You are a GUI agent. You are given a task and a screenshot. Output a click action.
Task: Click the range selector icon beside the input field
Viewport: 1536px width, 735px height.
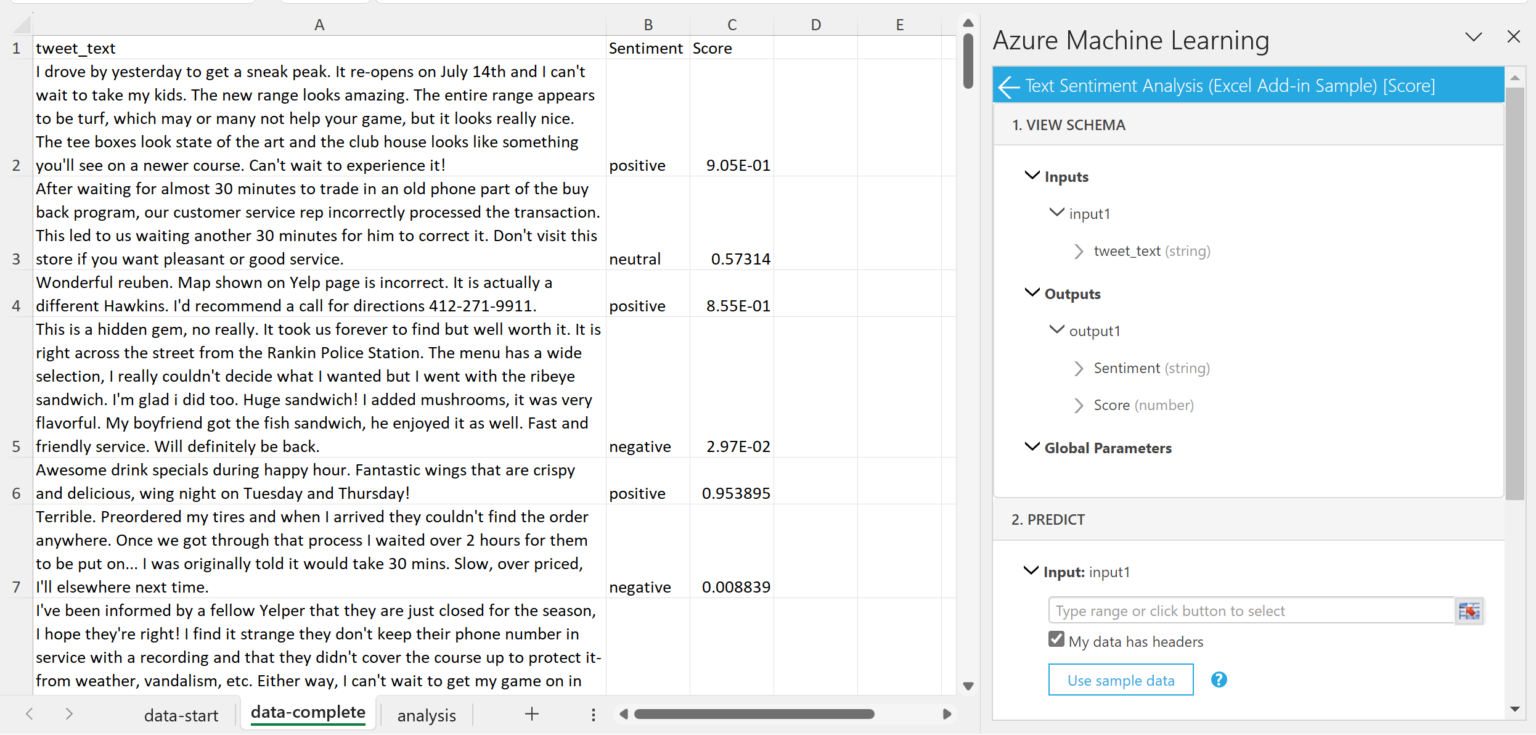coord(1468,611)
